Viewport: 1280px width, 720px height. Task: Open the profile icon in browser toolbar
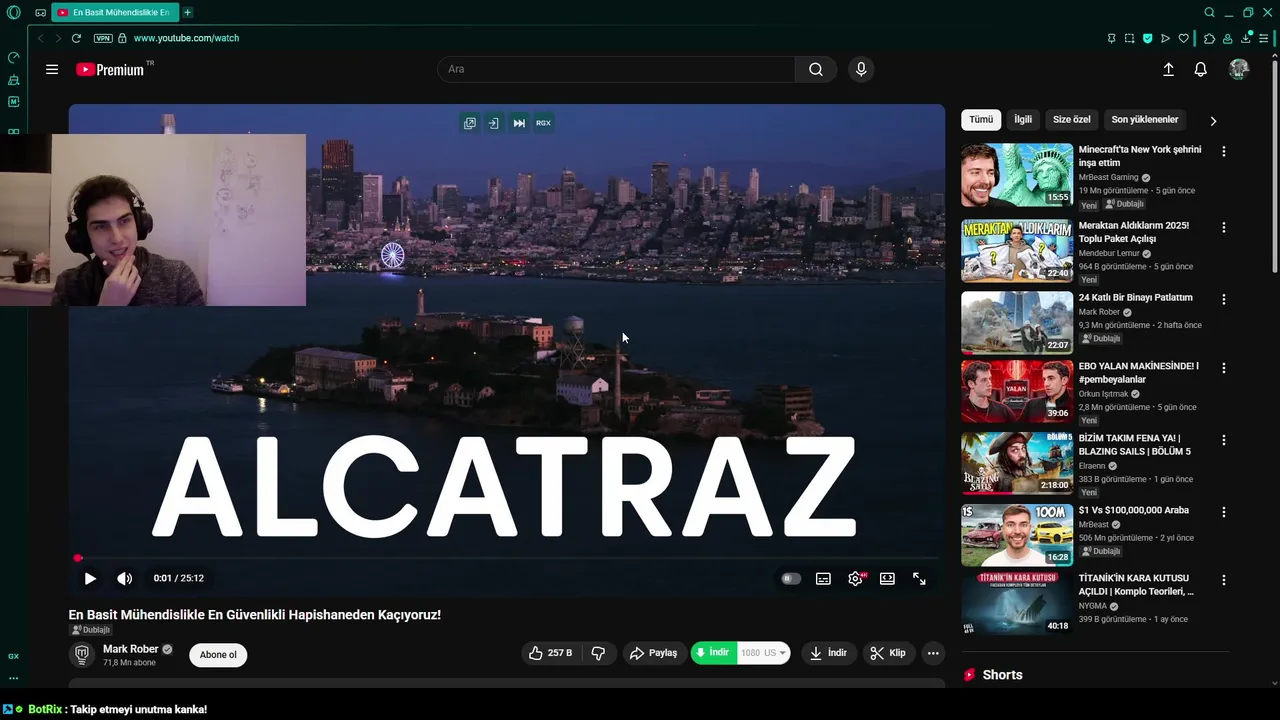point(1227,38)
